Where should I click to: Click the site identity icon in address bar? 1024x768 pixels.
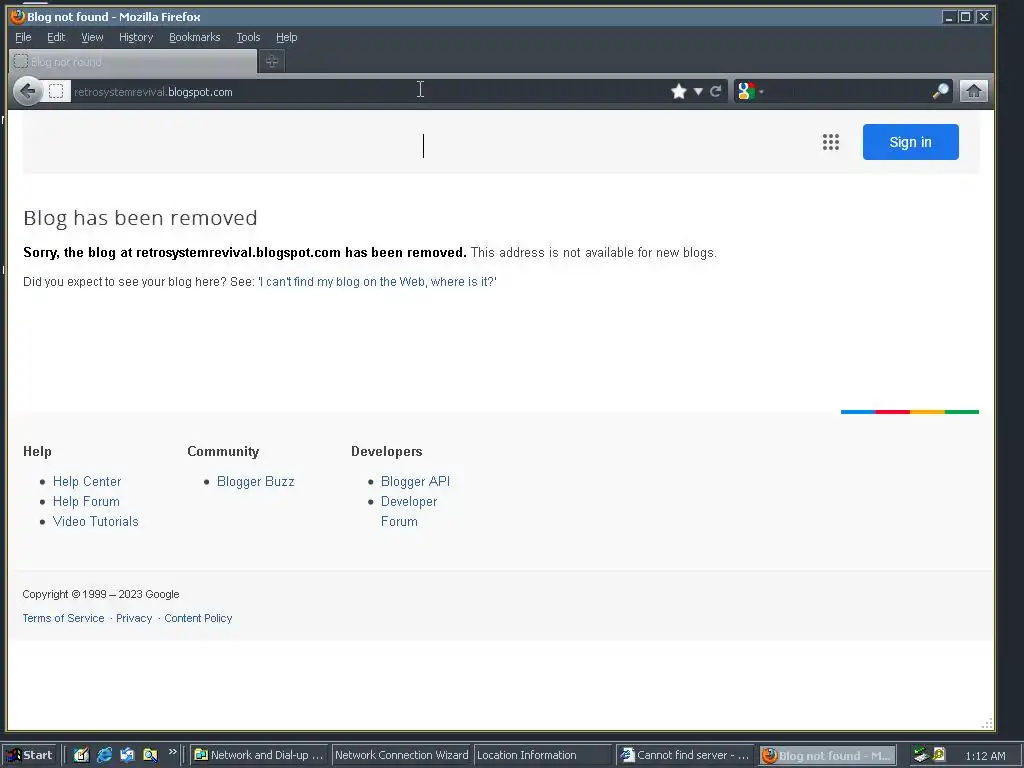(x=56, y=91)
